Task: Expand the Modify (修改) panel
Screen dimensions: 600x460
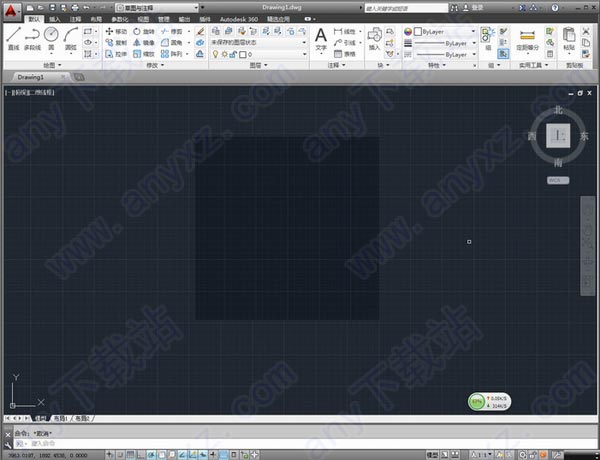Action: coord(155,65)
